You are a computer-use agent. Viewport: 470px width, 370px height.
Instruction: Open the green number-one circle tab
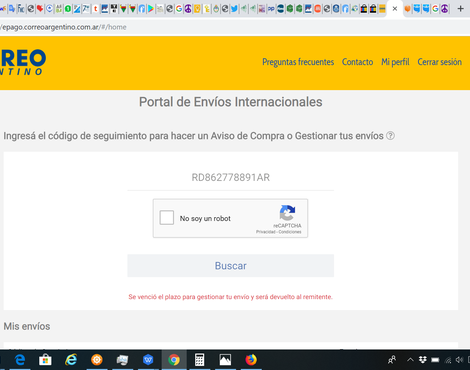click(68, 9)
